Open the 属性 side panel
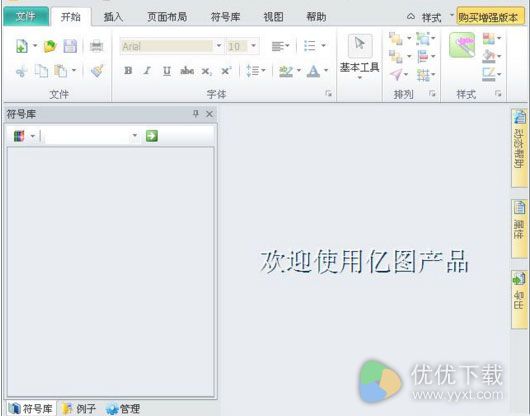This screenshot has height=416, width=530. point(519,229)
